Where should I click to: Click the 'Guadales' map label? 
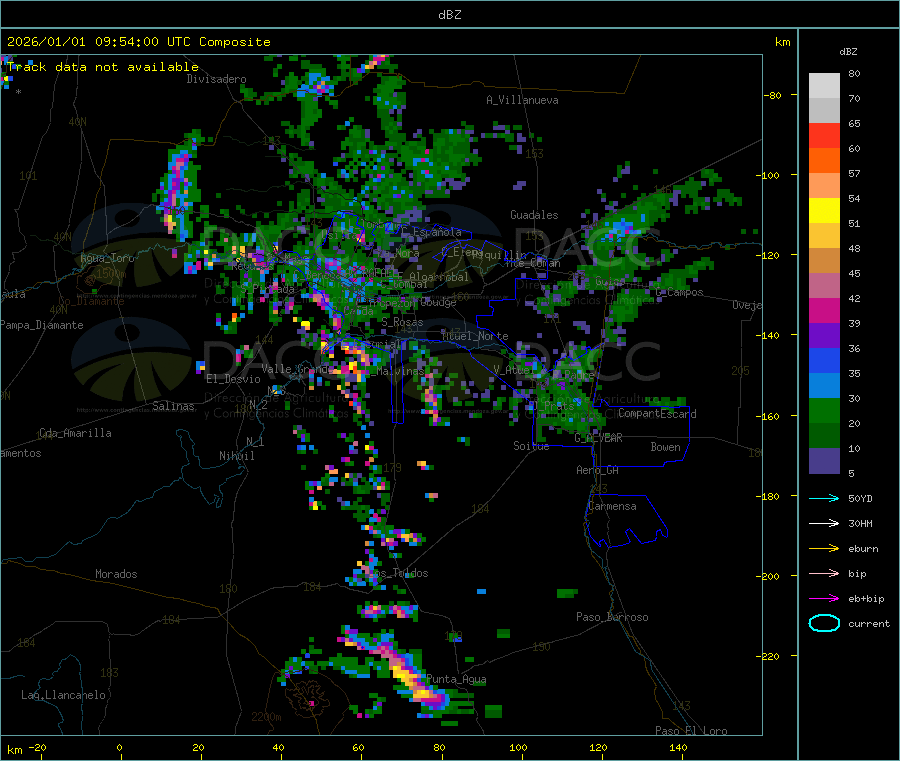point(534,215)
